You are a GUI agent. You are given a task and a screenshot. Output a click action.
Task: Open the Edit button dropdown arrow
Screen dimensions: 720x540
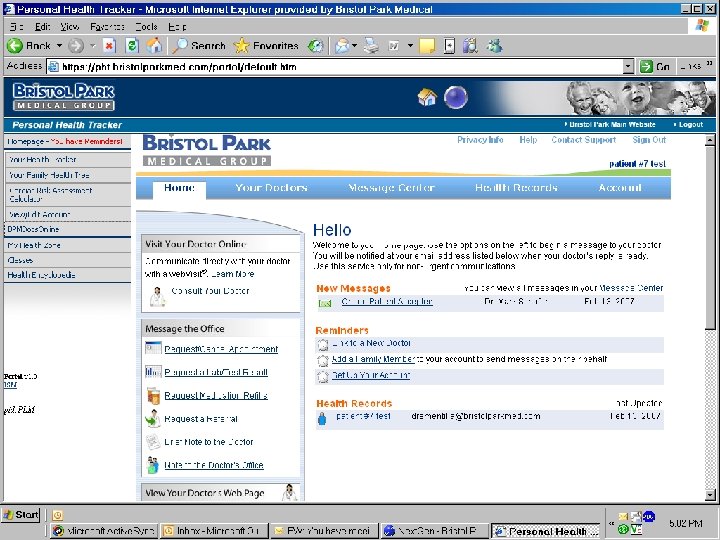410,45
